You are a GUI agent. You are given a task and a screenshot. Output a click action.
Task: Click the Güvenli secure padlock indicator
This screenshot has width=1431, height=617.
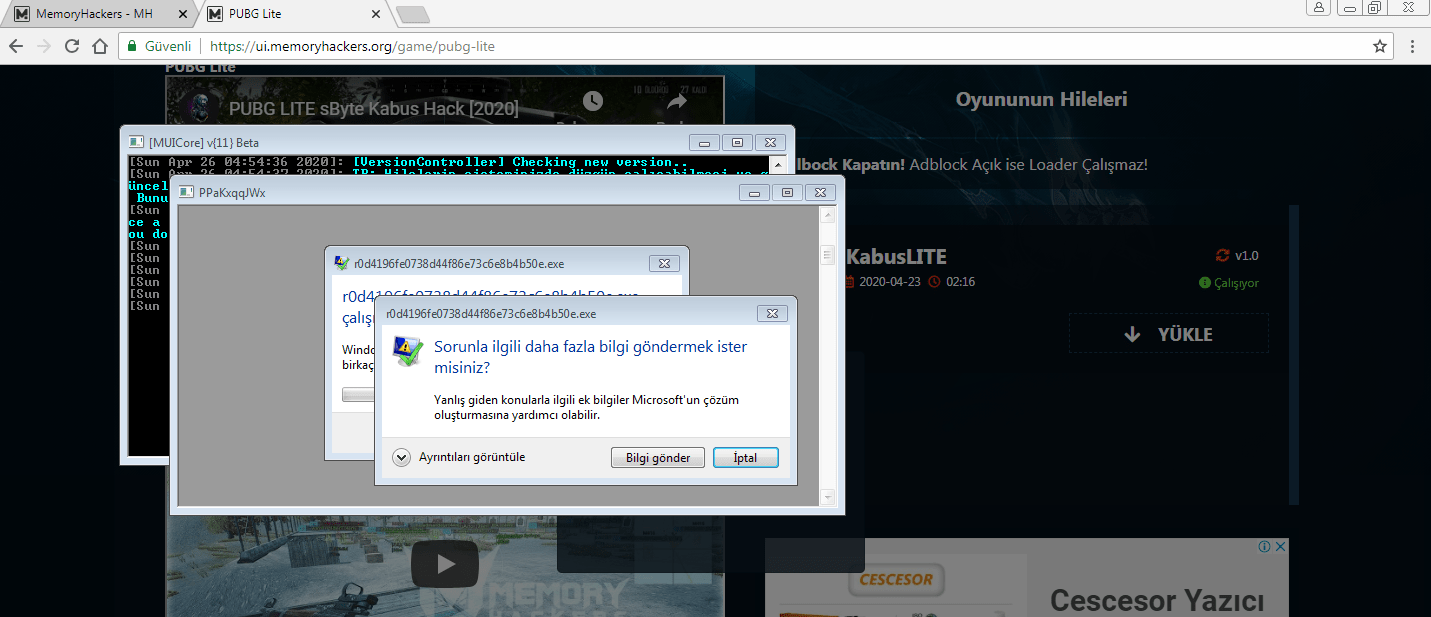[158, 46]
